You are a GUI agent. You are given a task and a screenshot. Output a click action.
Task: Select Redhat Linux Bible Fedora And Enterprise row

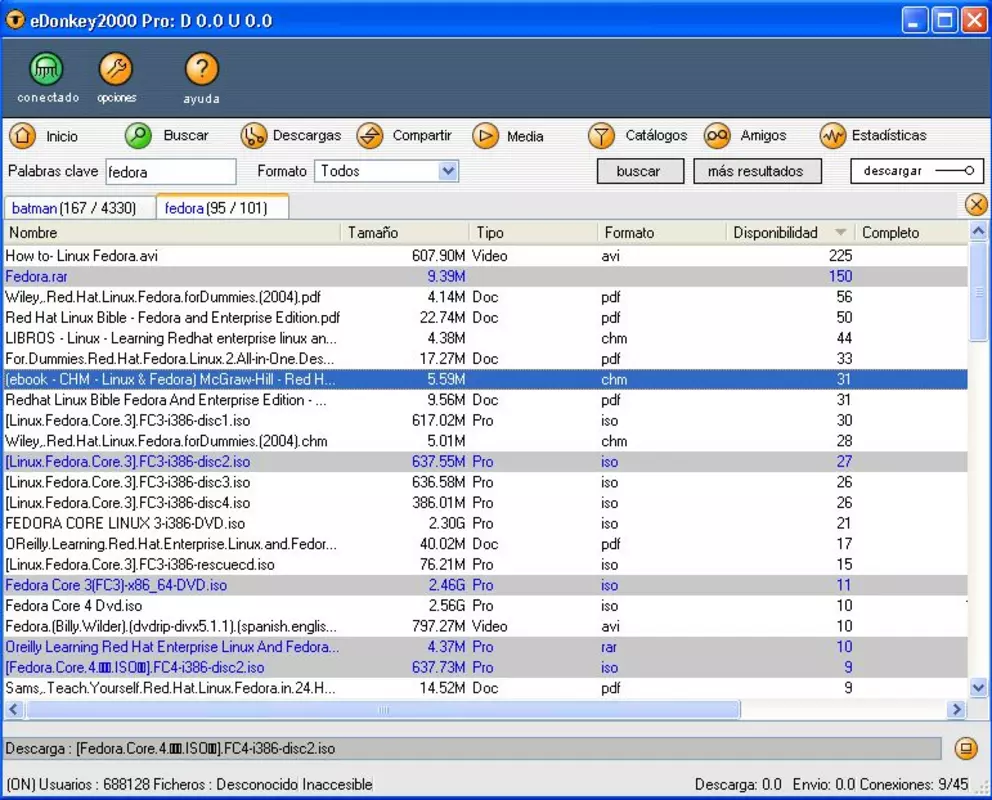click(486, 400)
